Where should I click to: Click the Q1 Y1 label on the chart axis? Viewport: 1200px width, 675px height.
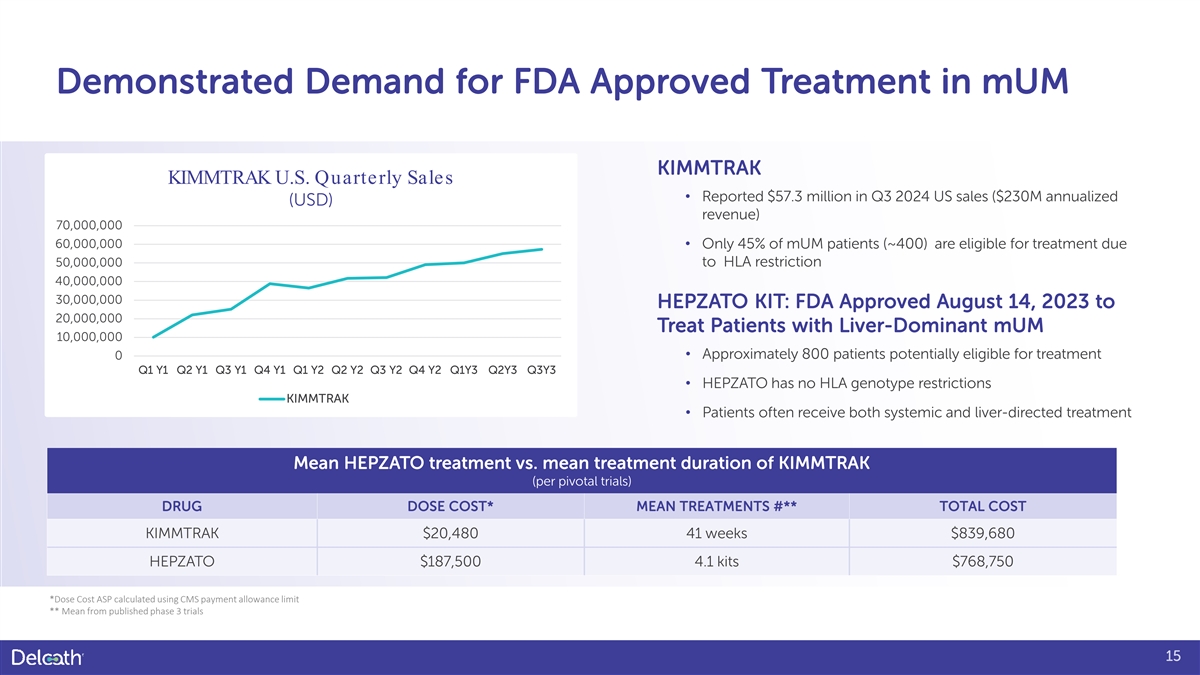coord(153,370)
